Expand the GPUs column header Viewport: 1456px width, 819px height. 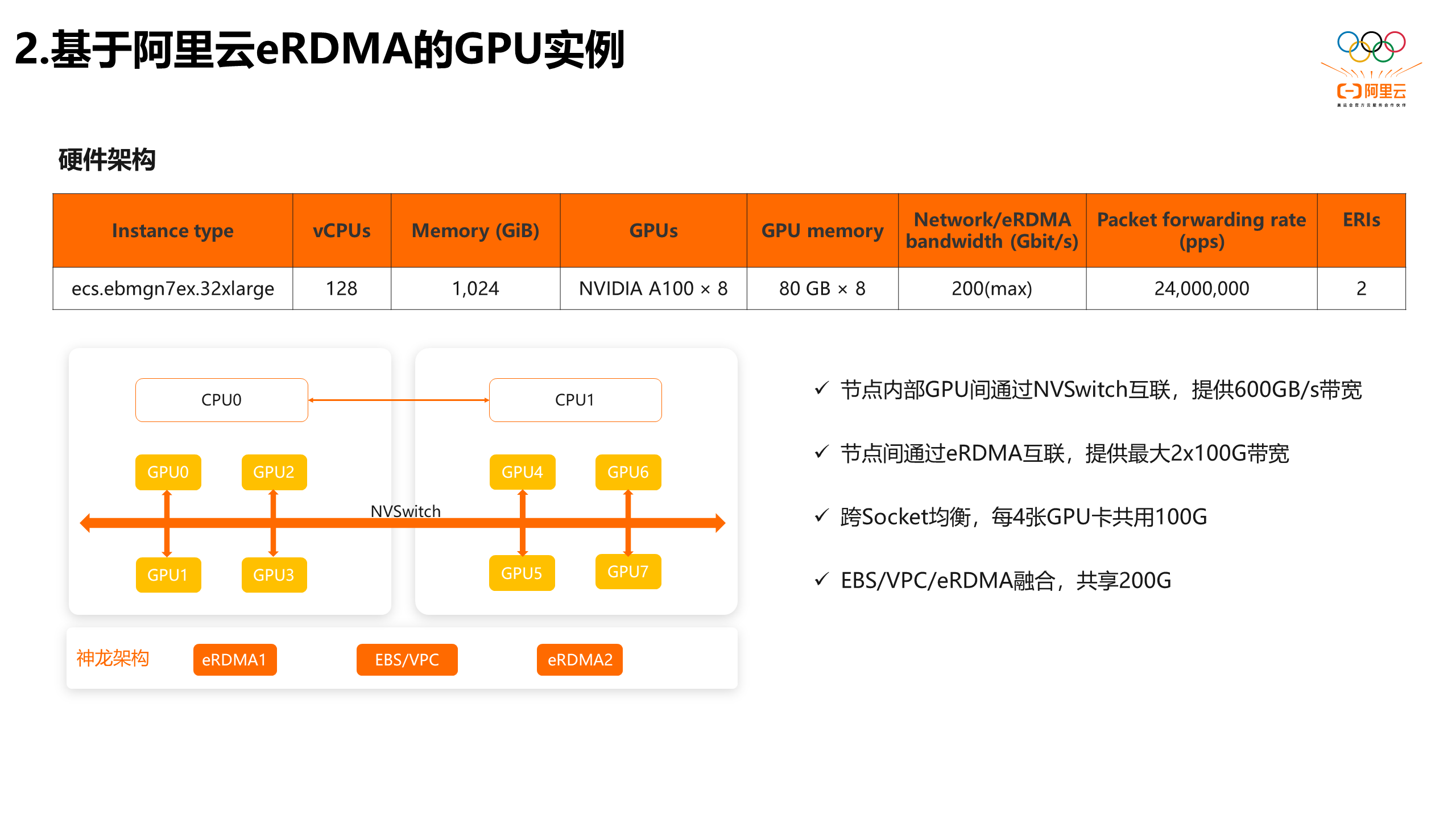pos(653,230)
